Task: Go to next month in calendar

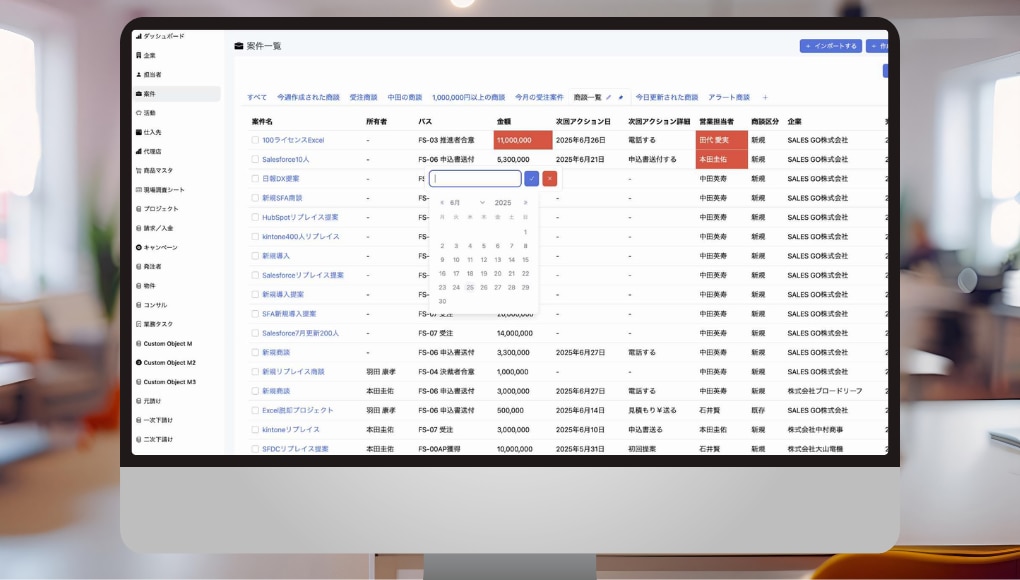Action: [x=526, y=202]
